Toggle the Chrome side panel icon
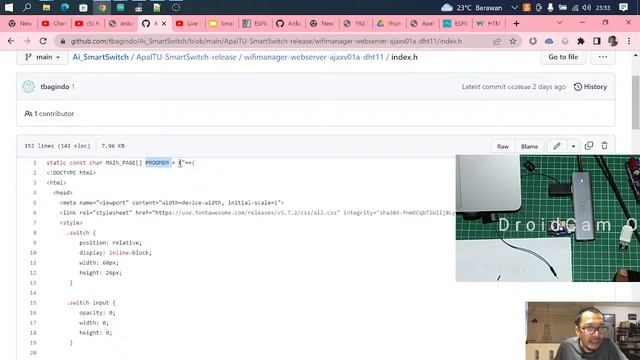This screenshot has width=640, height=360. pyautogui.click(x=597, y=41)
